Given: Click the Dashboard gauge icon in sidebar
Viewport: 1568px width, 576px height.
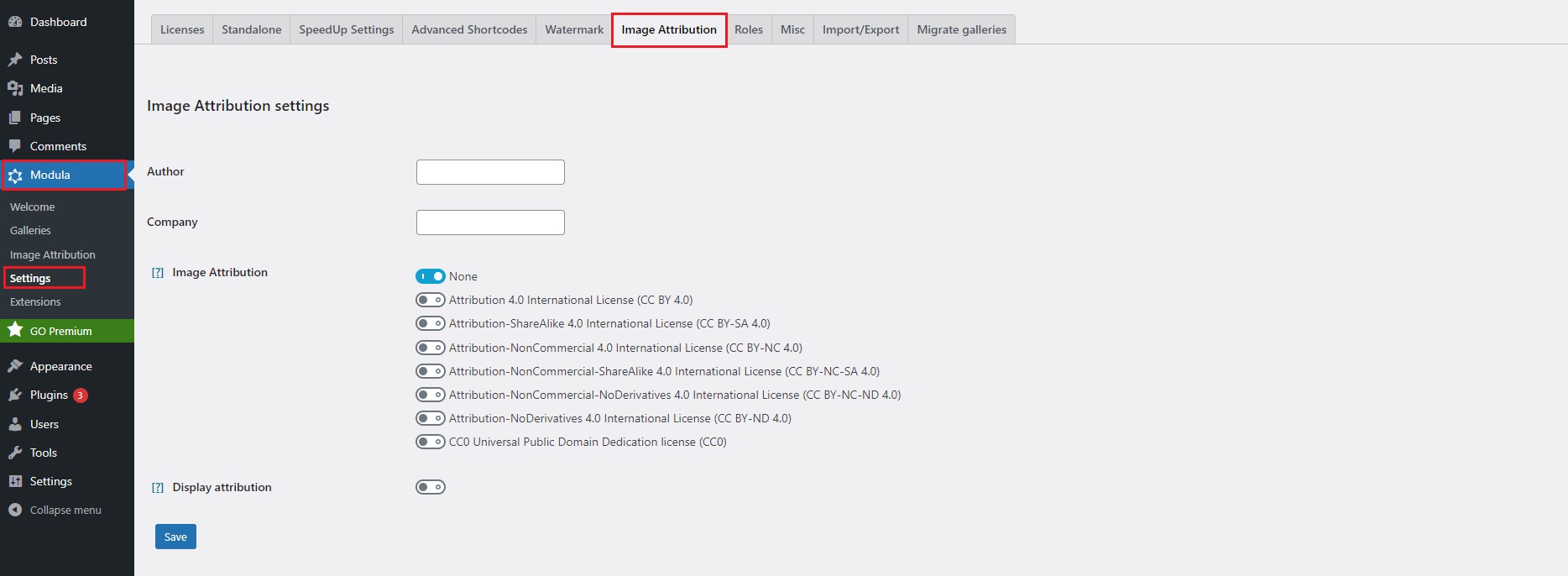Looking at the screenshot, I should [x=15, y=22].
